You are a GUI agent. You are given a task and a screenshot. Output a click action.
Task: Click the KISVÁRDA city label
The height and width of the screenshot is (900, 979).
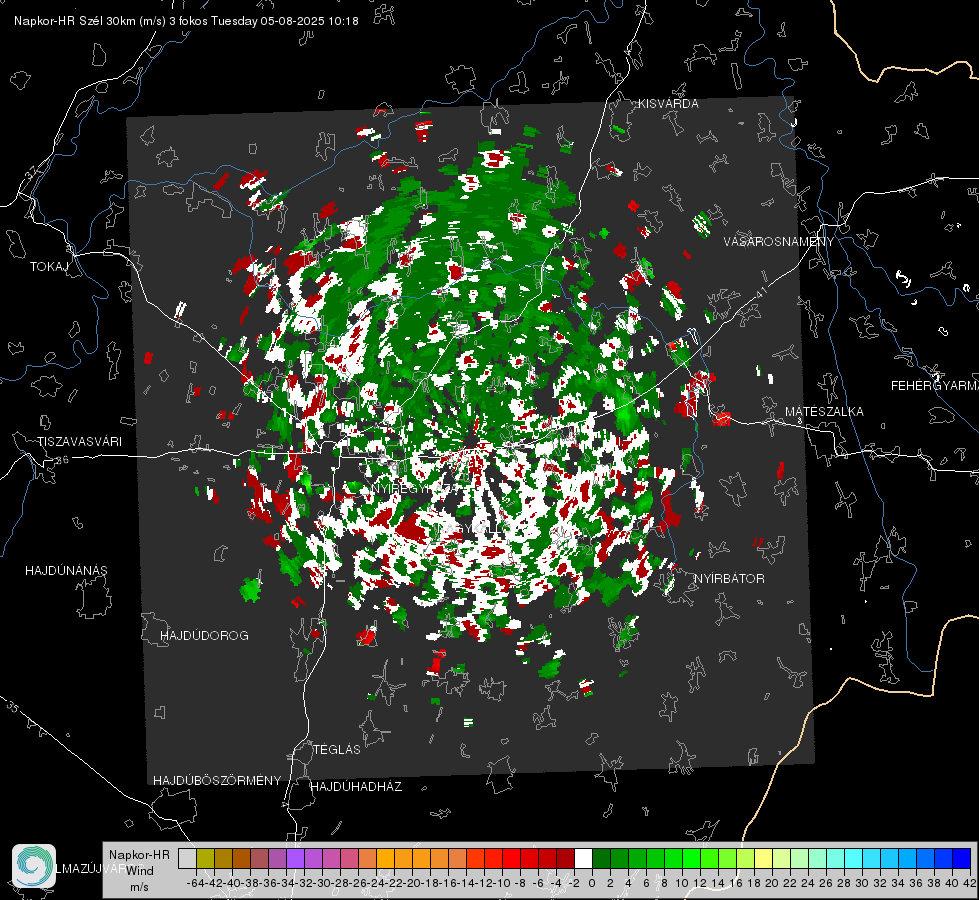click(x=668, y=104)
